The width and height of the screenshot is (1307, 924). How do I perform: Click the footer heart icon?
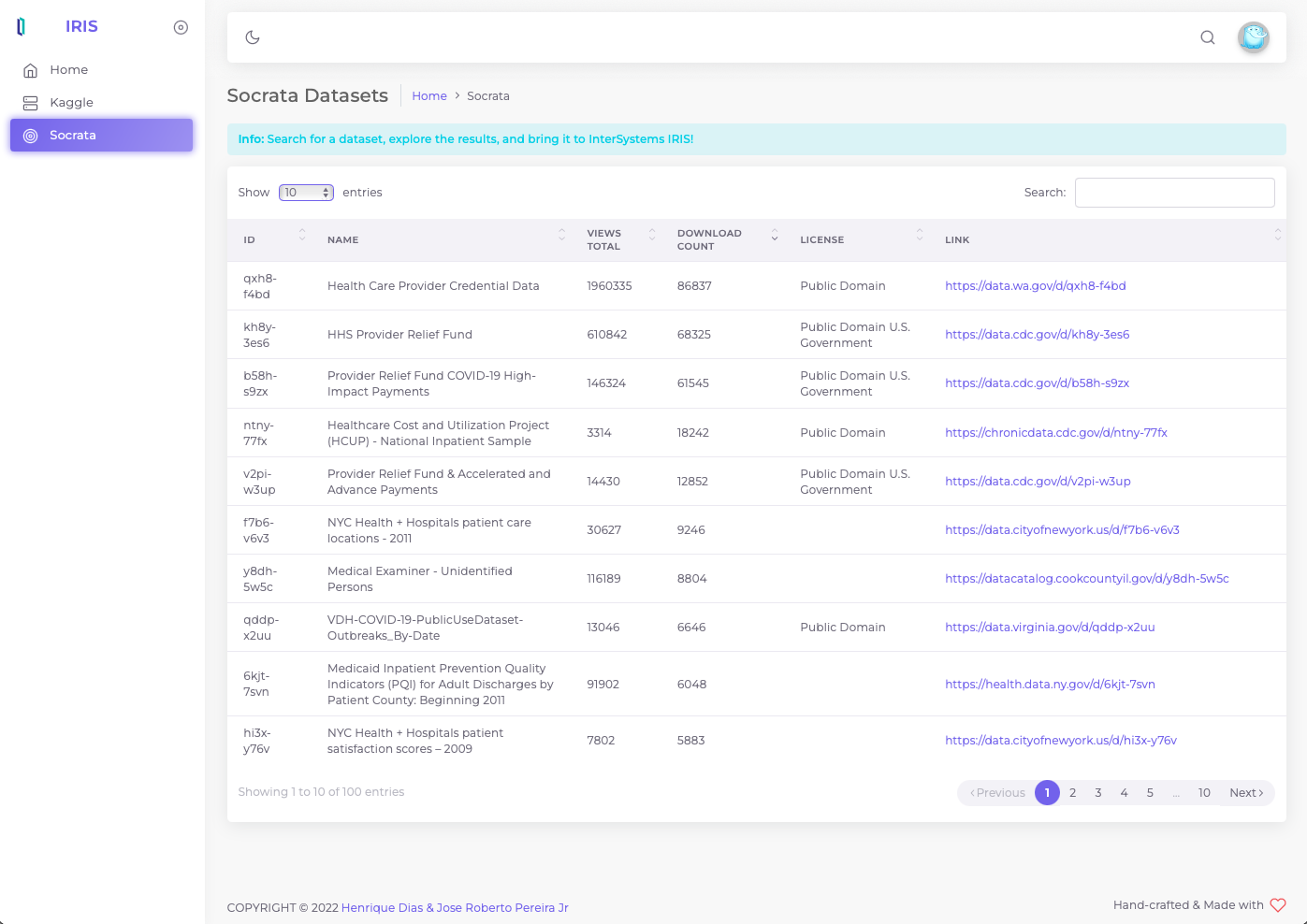pos(1278,905)
